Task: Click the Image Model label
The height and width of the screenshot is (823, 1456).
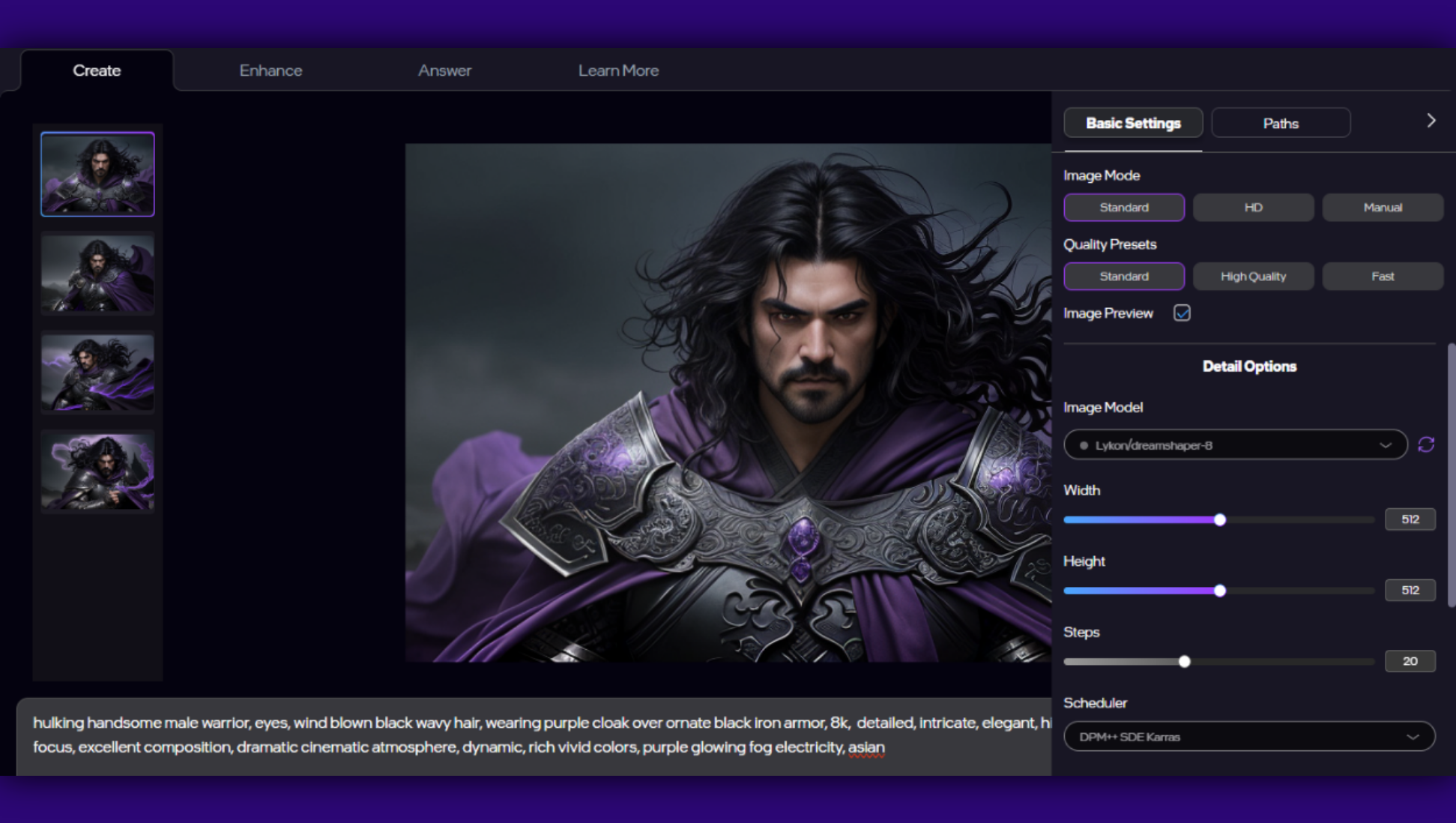Action: click(x=1103, y=408)
